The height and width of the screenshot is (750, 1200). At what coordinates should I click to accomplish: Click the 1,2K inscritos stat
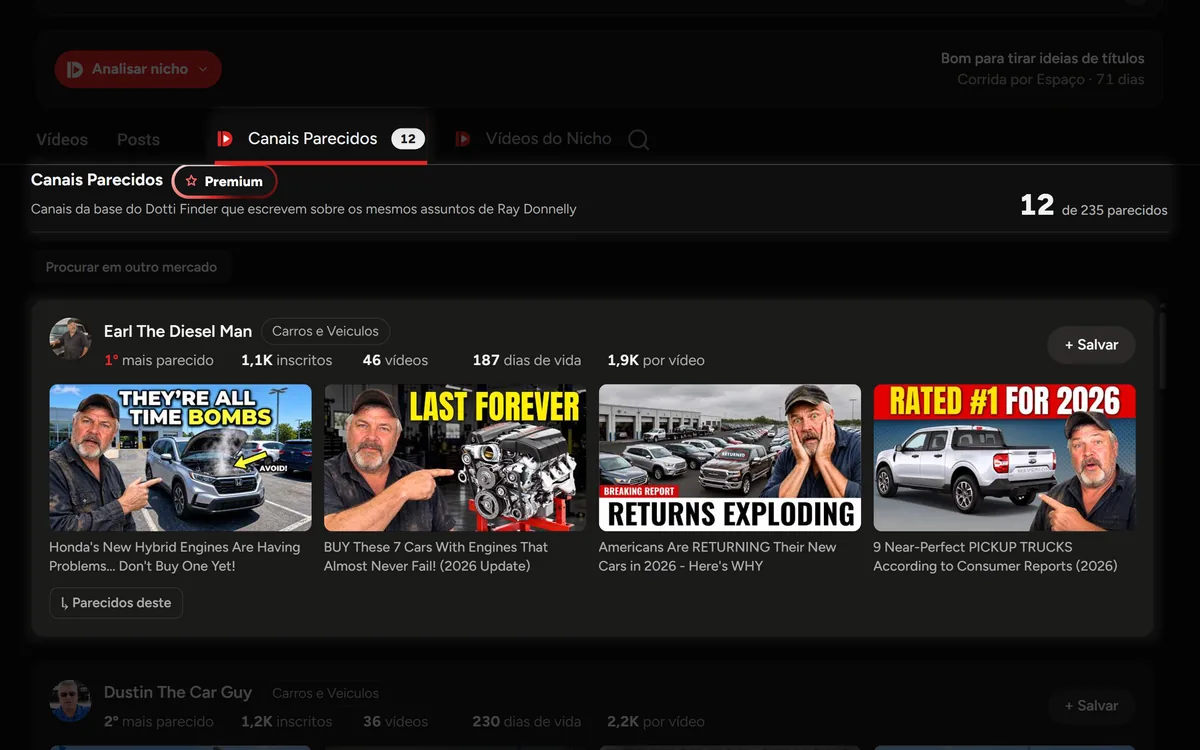pyautogui.click(x=286, y=721)
